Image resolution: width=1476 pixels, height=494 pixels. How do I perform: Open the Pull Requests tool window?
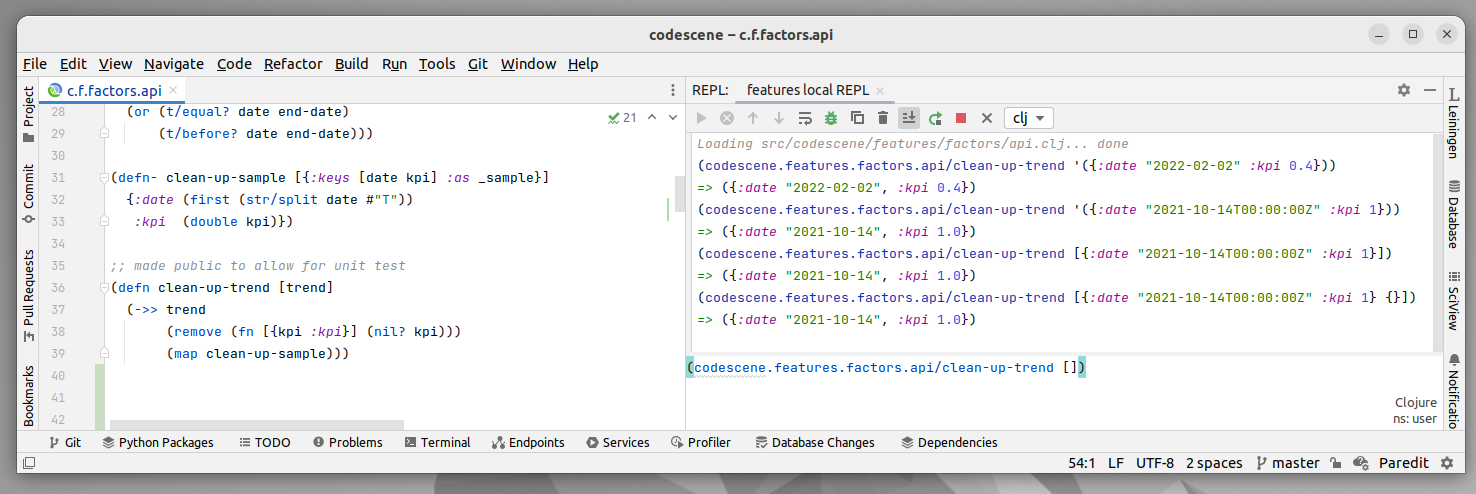tap(28, 295)
